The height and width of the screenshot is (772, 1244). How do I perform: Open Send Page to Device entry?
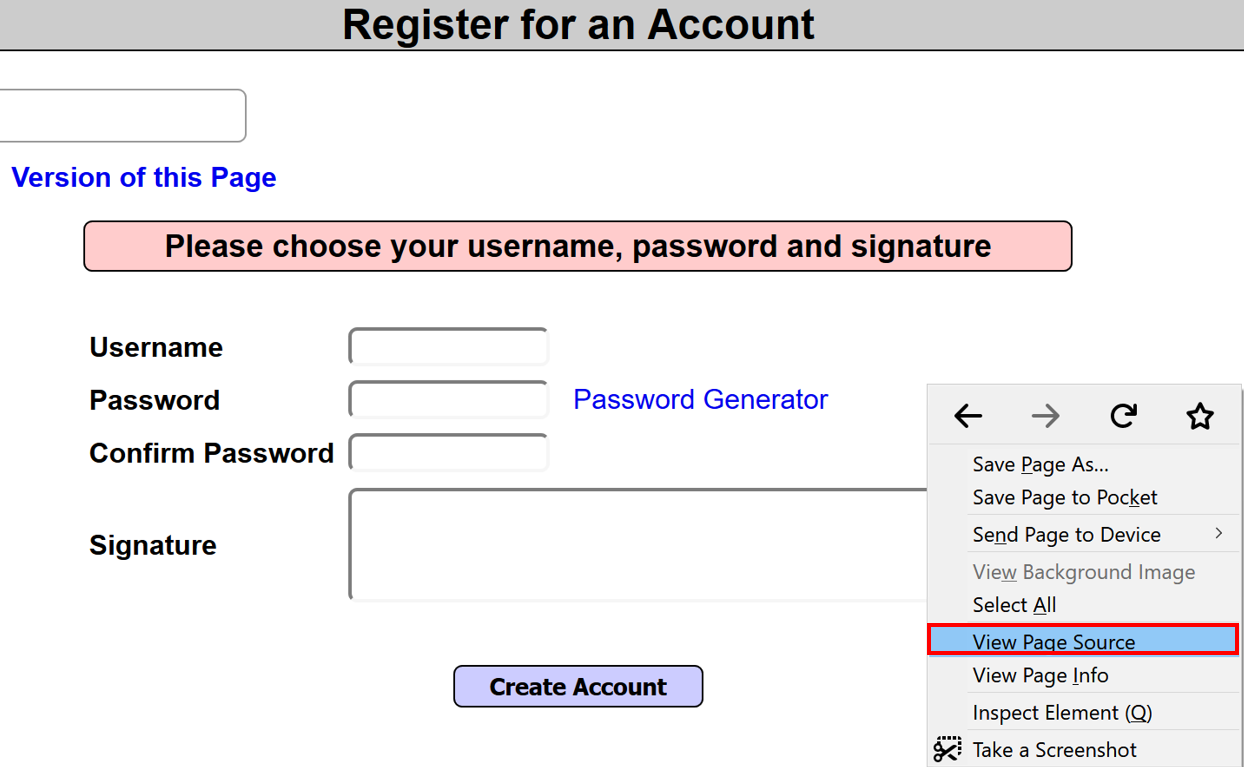point(1066,535)
